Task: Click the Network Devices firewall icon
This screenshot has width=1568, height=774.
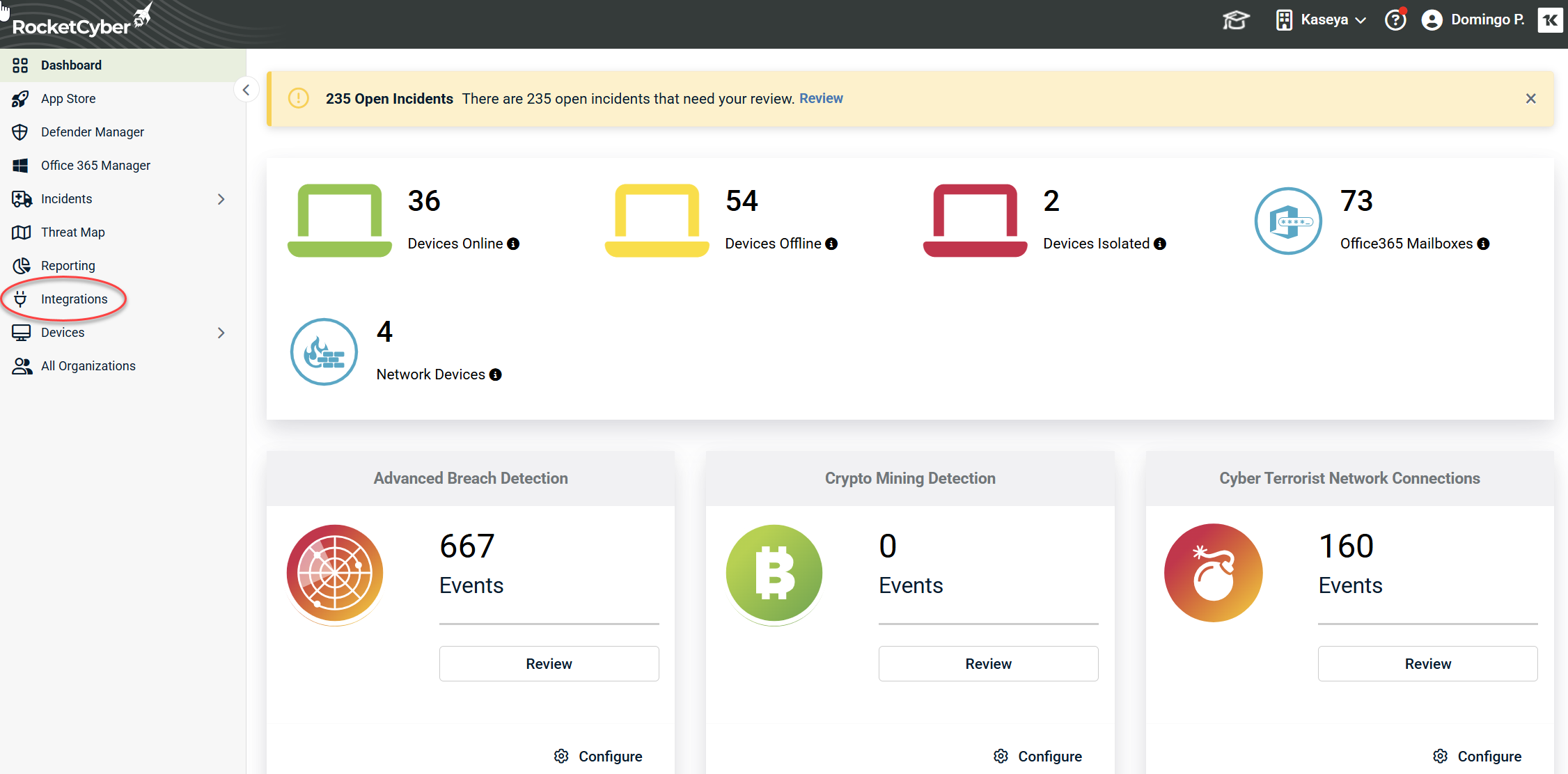Action: coord(324,352)
